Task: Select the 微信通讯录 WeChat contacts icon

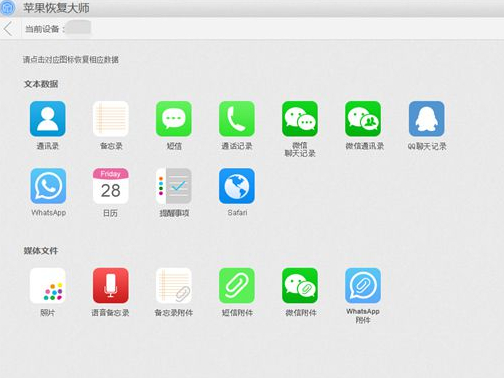Action: click(363, 119)
